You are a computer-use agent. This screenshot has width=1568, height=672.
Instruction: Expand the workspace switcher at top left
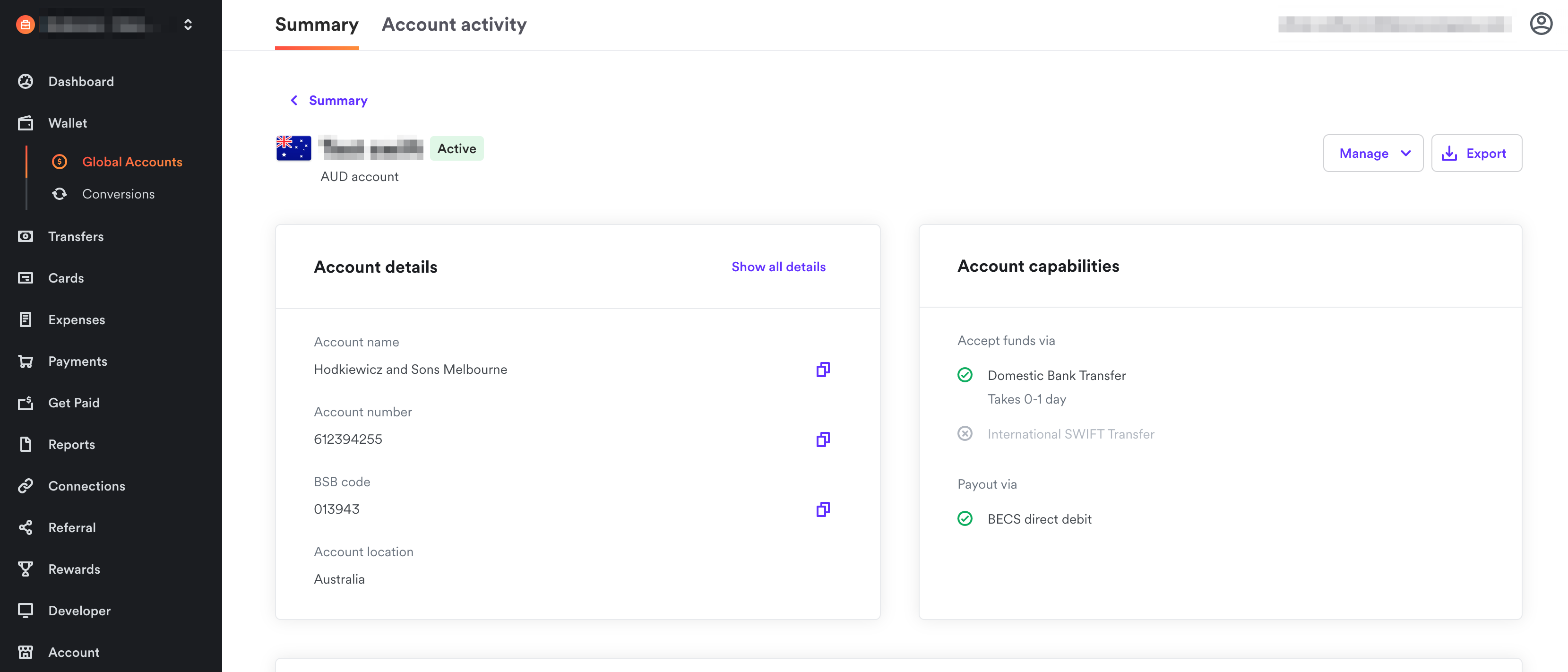tap(188, 25)
